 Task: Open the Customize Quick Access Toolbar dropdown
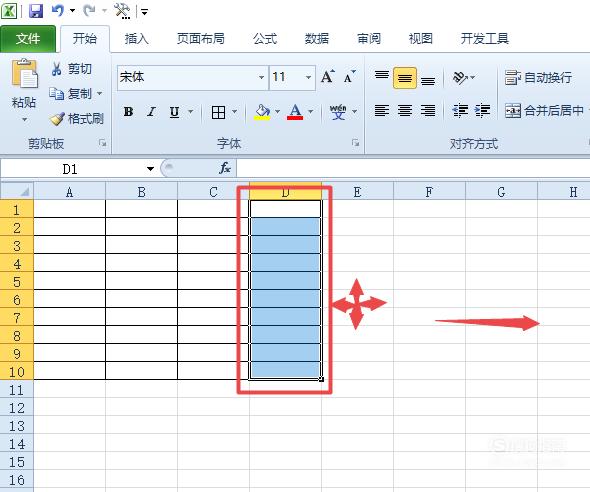(144, 12)
